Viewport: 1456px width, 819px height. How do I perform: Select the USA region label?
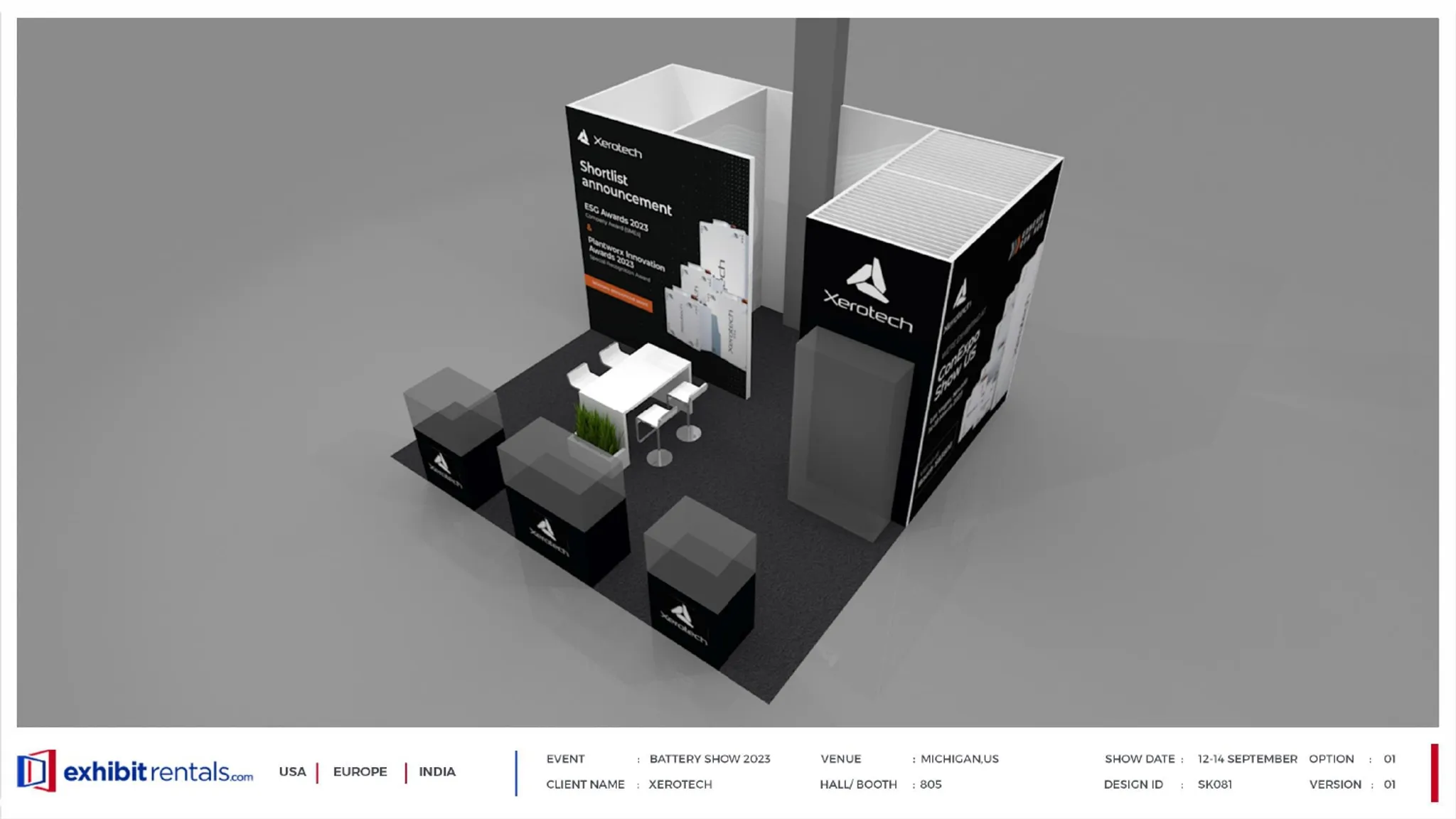pyautogui.click(x=292, y=772)
